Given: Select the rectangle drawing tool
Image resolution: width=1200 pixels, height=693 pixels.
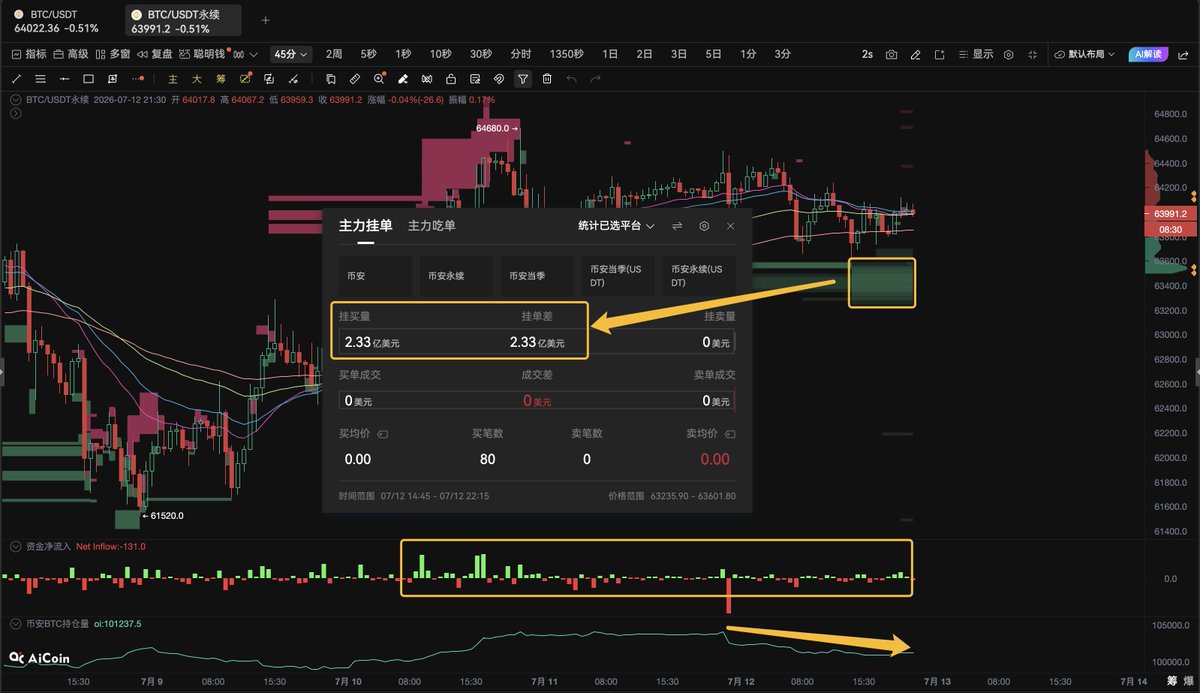Looking at the screenshot, I should coord(88,78).
